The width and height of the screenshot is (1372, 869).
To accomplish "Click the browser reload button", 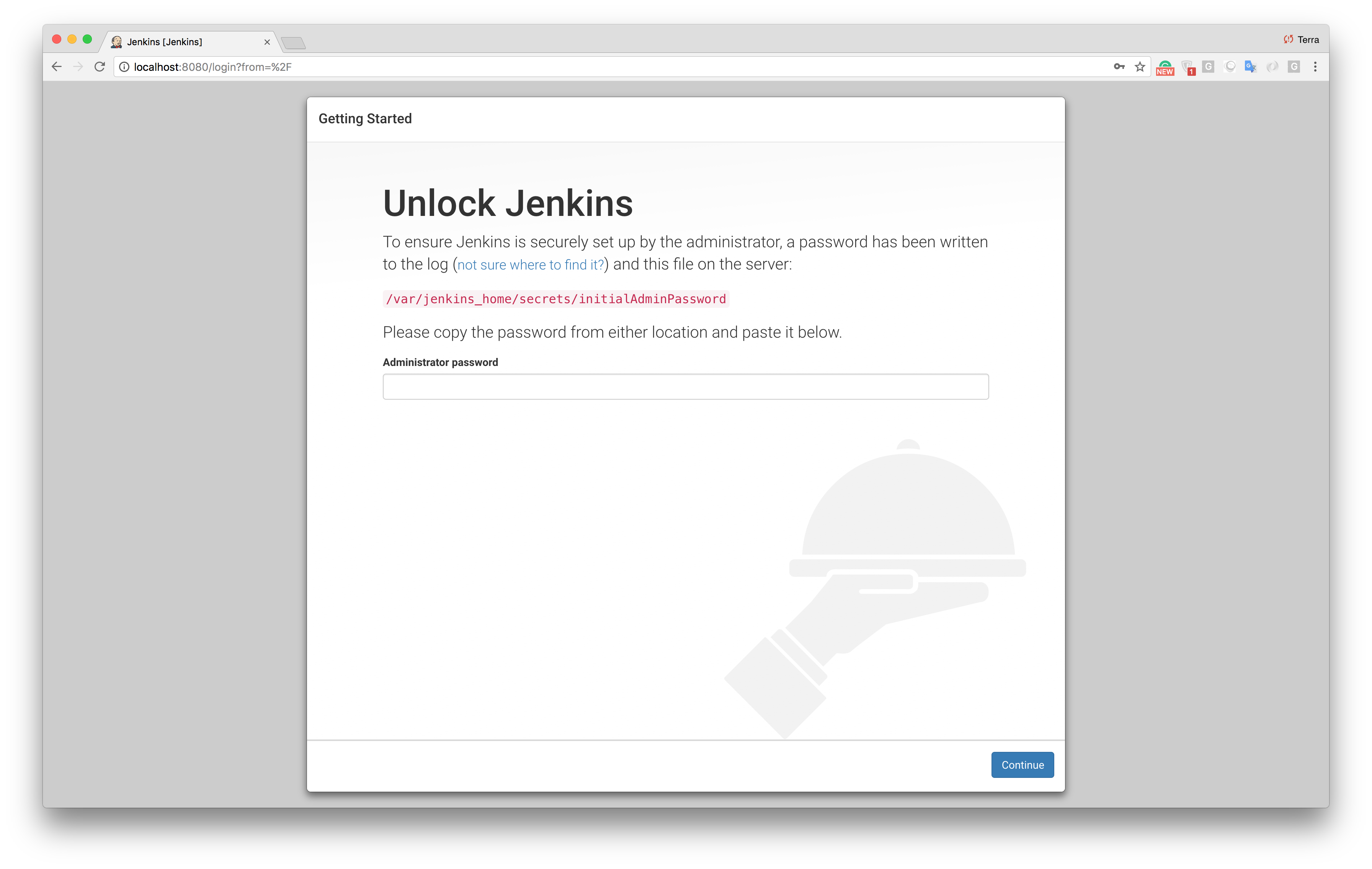I will pyautogui.click(x=100, y=67).
